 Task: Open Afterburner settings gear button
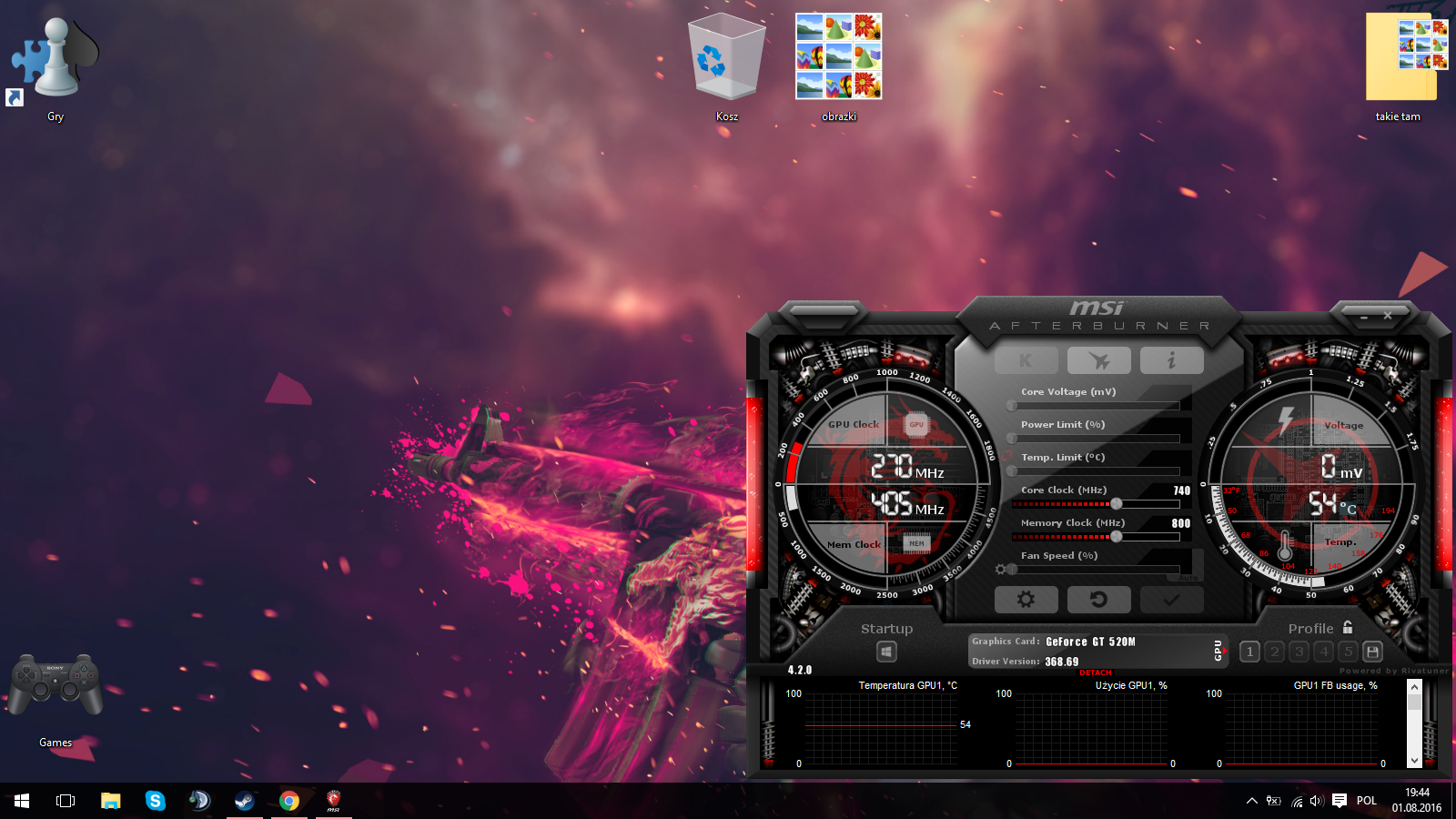(1026, 600)
